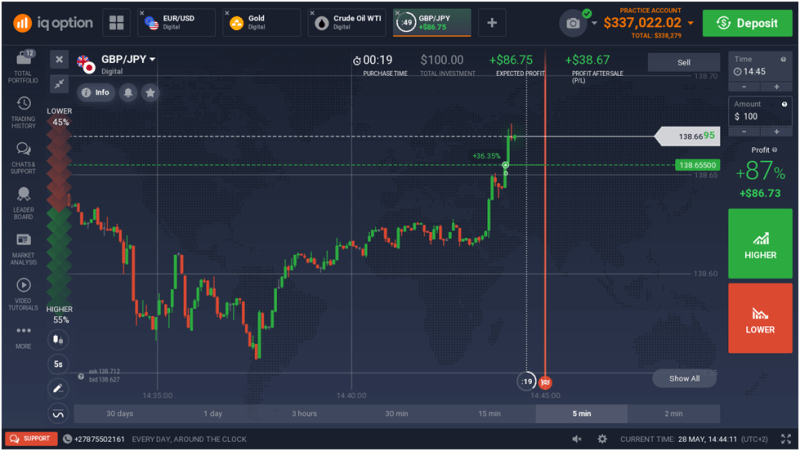
Task: Select the 5 min timeframe
Action: point(582,414)
